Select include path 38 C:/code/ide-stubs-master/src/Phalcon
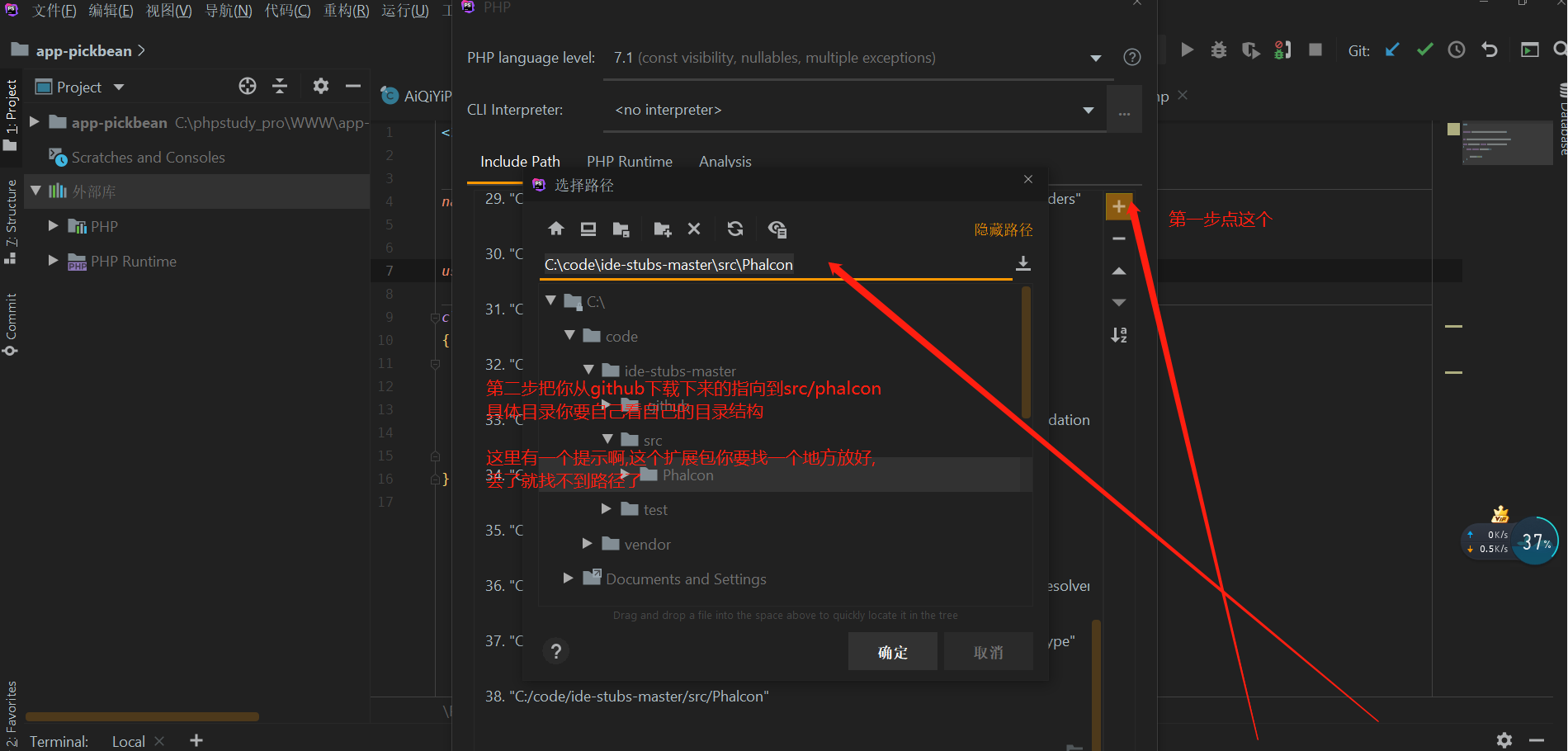The image size is (1568, 751). [x=627, y=697]
